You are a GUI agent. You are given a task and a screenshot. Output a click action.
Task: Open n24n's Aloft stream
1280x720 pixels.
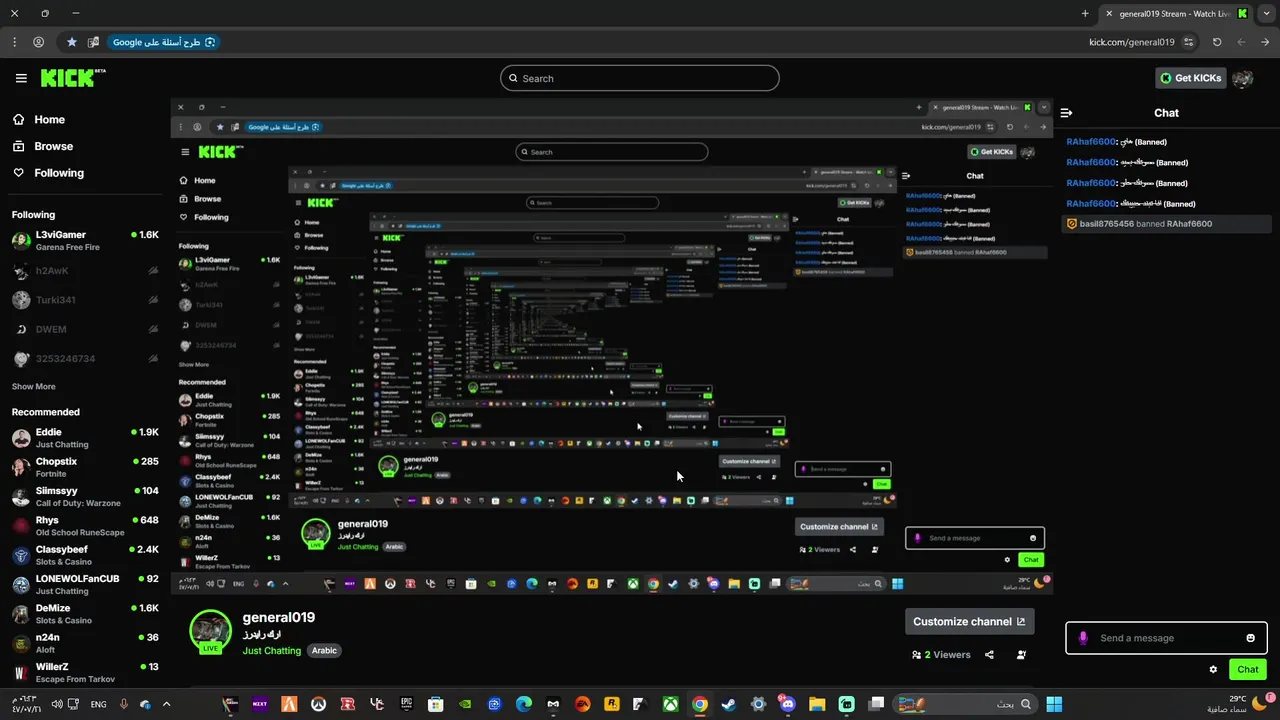click(x=85, y=643)
